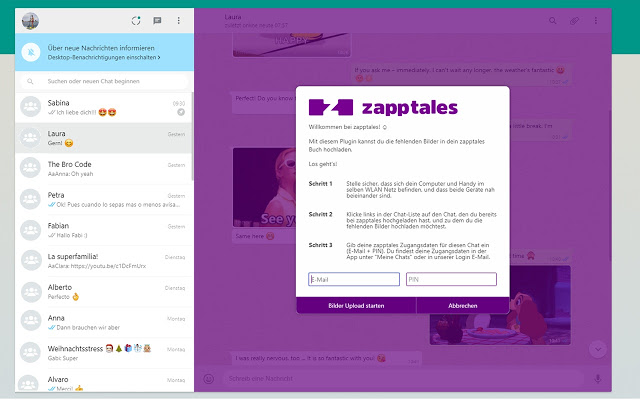This screenshot has height=400, width=640.
Task: Click Anna's avatar icon
Action: (x=31, y=322)
